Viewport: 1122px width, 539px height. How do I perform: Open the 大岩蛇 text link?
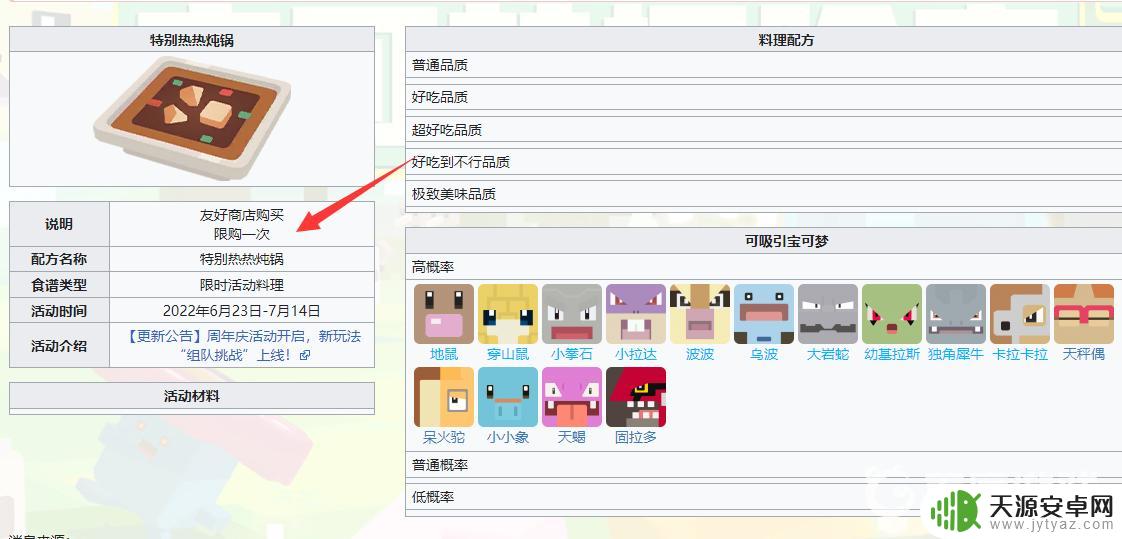(x=828, y=354)
